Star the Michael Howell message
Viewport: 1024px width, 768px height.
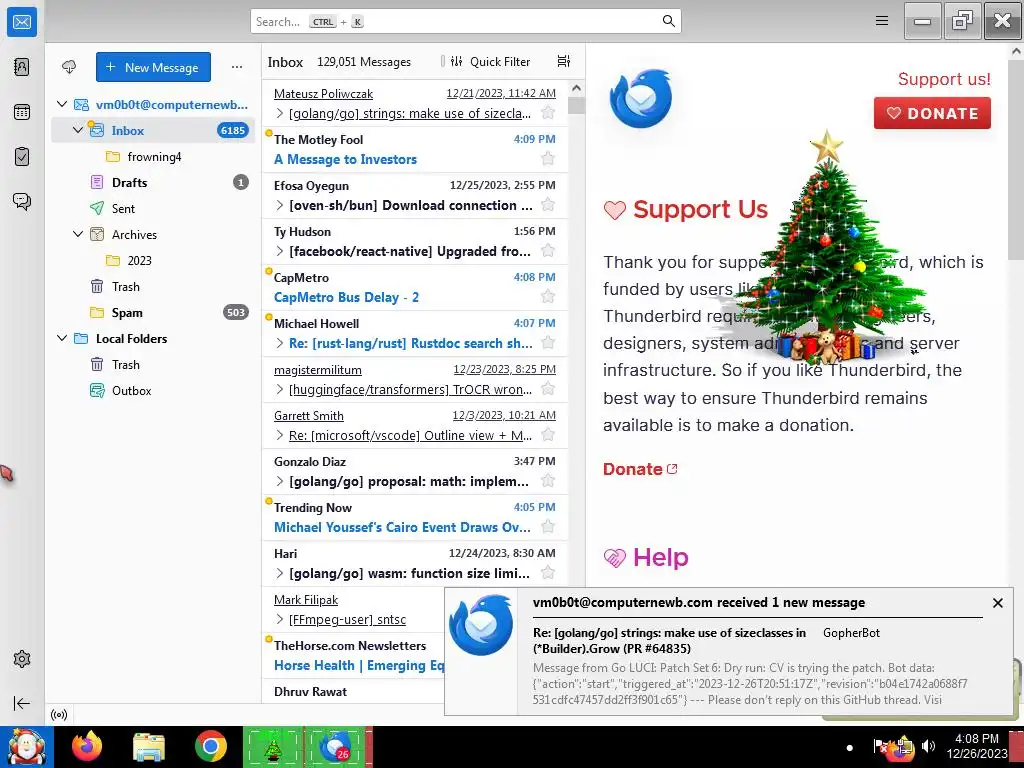548,343
